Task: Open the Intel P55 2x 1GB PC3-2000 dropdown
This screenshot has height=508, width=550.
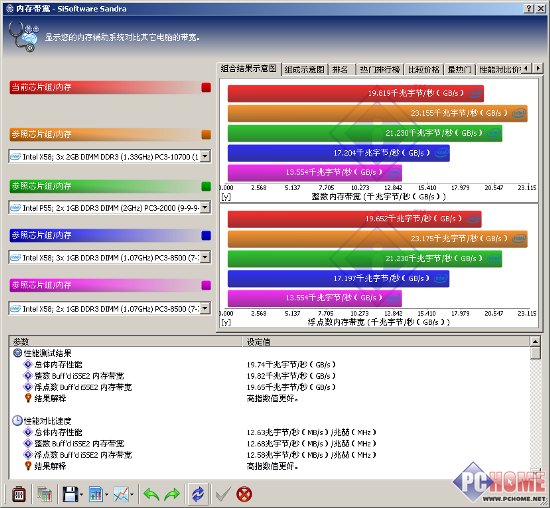Action: tap(206, 207)
